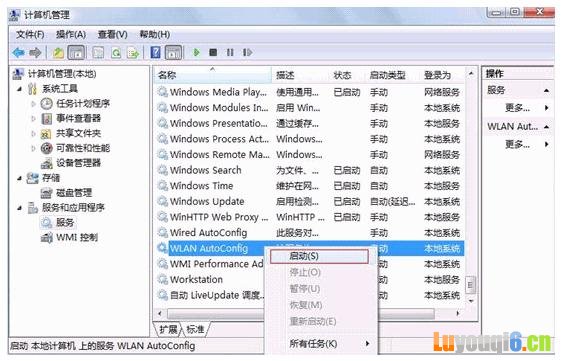Open 所有任务(K) submenu in context menu
This screenshot has height=361, width=564.
tap(322, 344)
